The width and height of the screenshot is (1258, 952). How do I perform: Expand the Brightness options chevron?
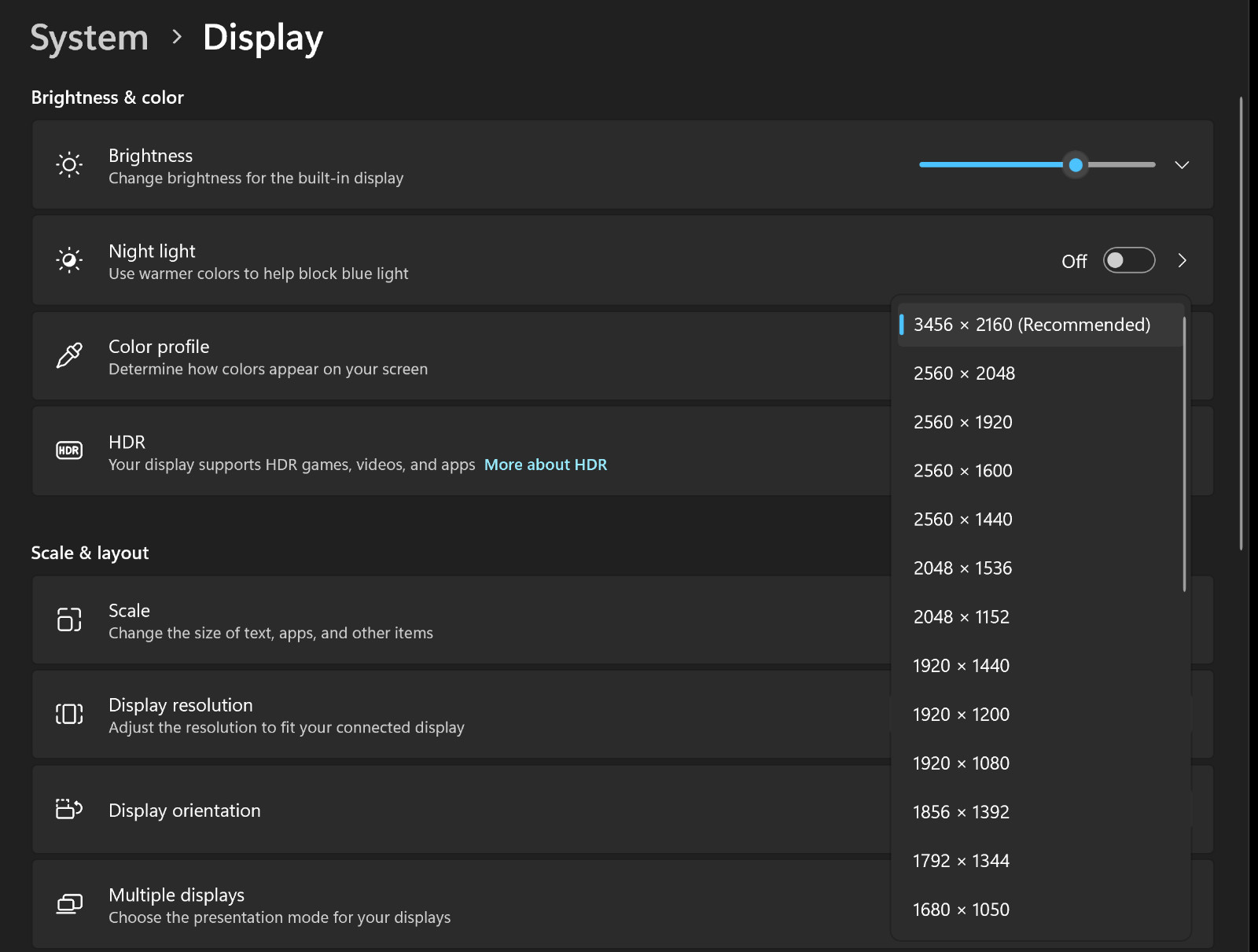click(x=1182, y=164)
